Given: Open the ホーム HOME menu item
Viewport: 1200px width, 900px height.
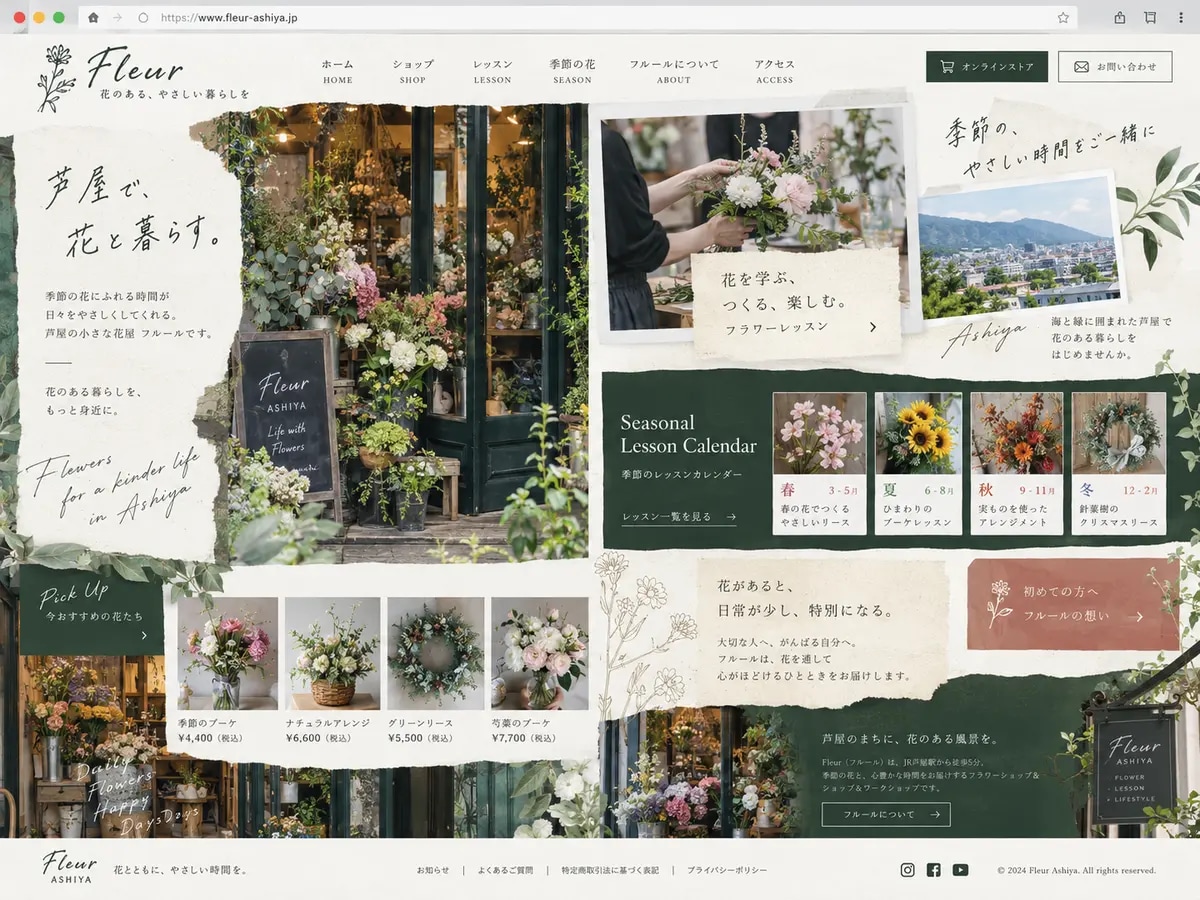Looking at the screenshot, I should [x=338, y=71].
